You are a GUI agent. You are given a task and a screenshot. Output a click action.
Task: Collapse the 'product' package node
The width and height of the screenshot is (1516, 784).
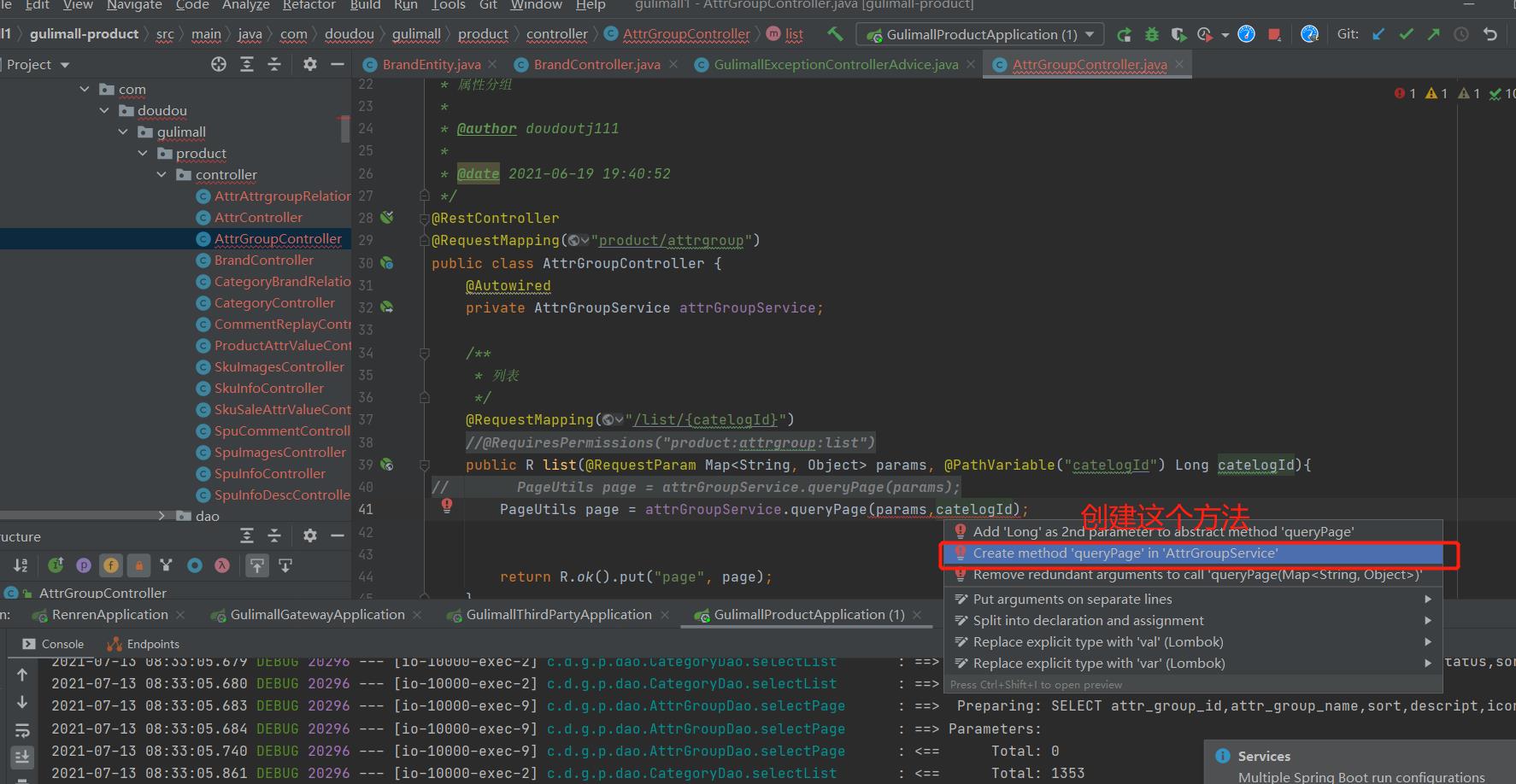143,153
